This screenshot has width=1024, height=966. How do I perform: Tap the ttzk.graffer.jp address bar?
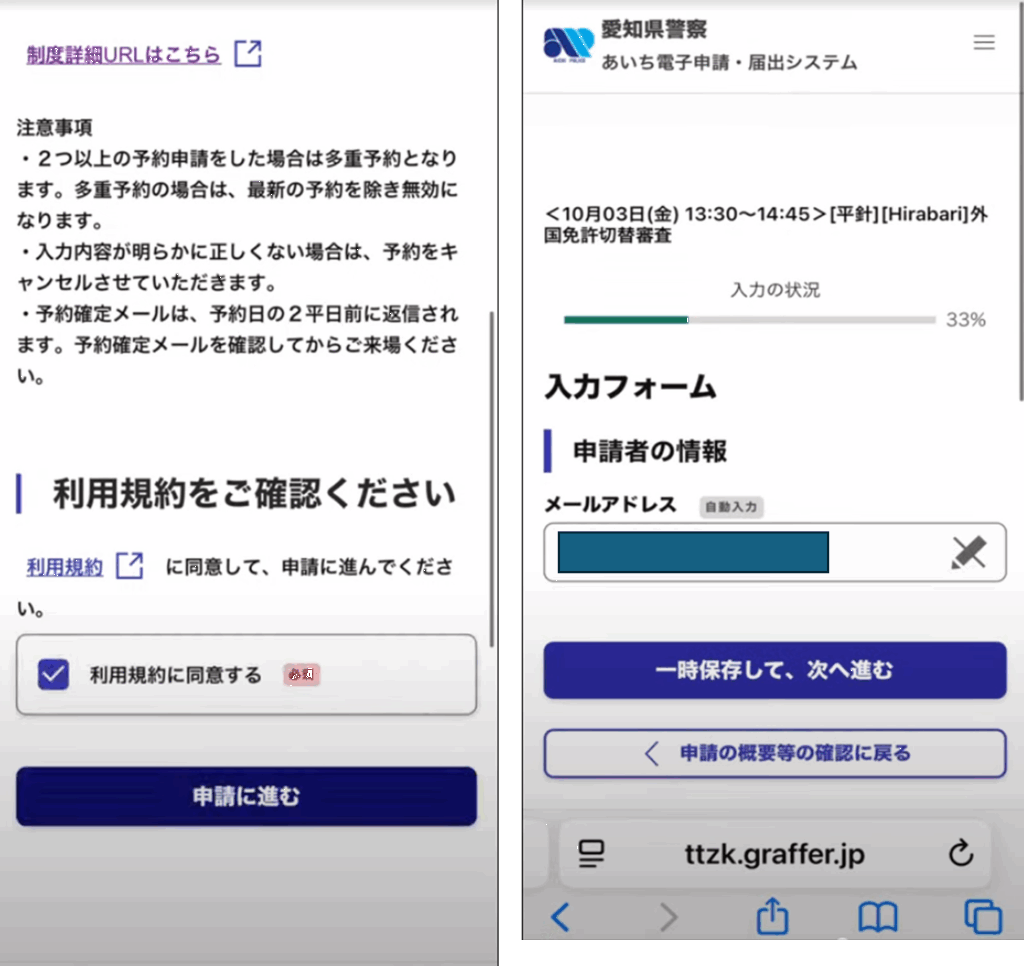coord(774,853)
